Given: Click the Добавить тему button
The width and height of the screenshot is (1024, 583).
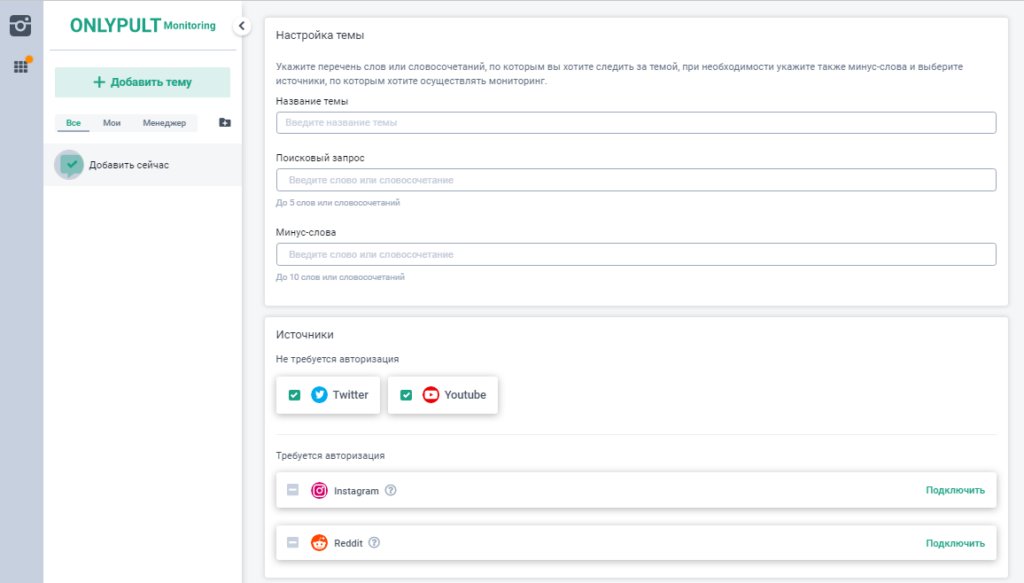Looking at the screenshot, I should pyautogui.click(x=142, y=82).
